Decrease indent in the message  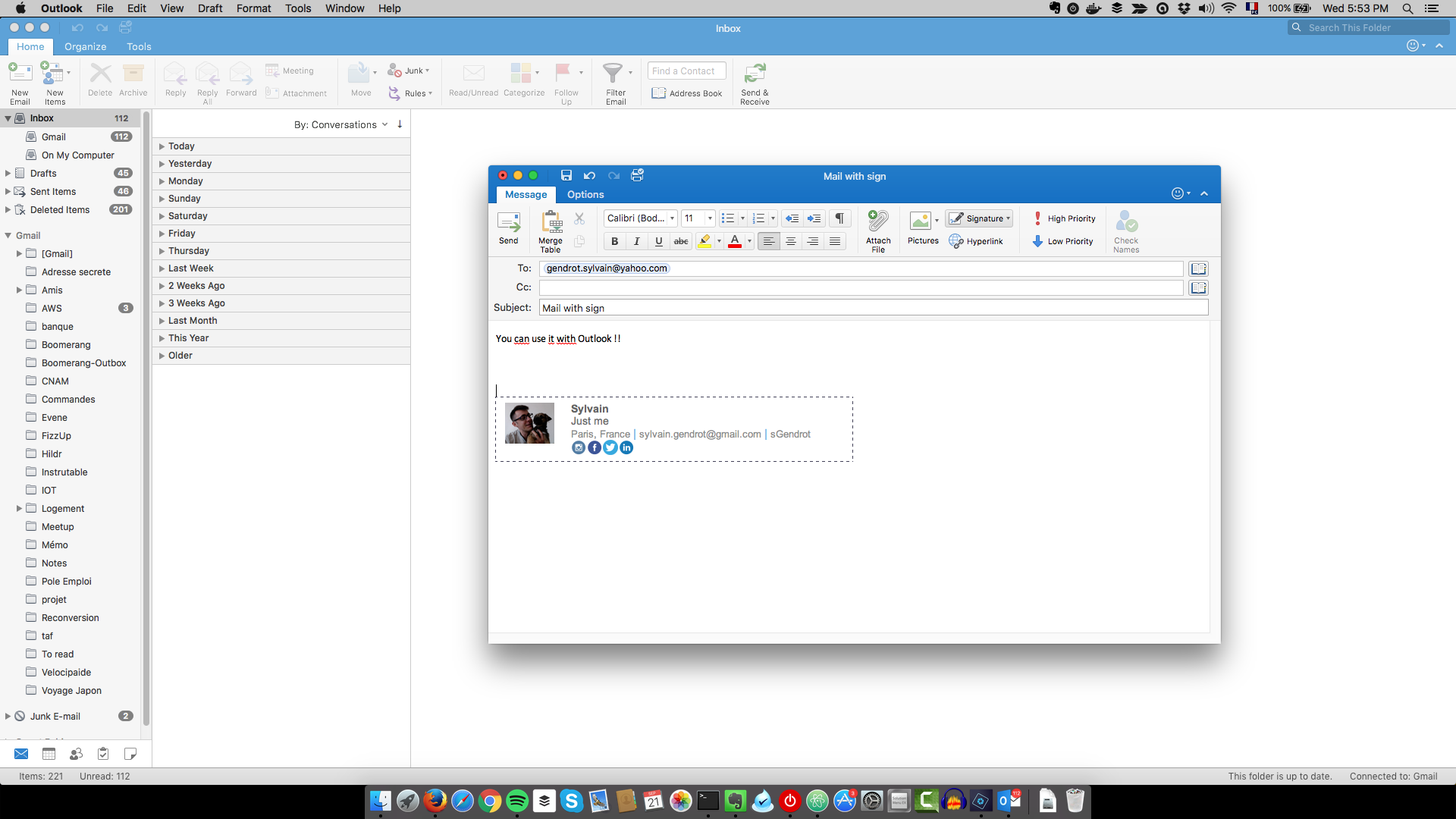pos(792,218)
